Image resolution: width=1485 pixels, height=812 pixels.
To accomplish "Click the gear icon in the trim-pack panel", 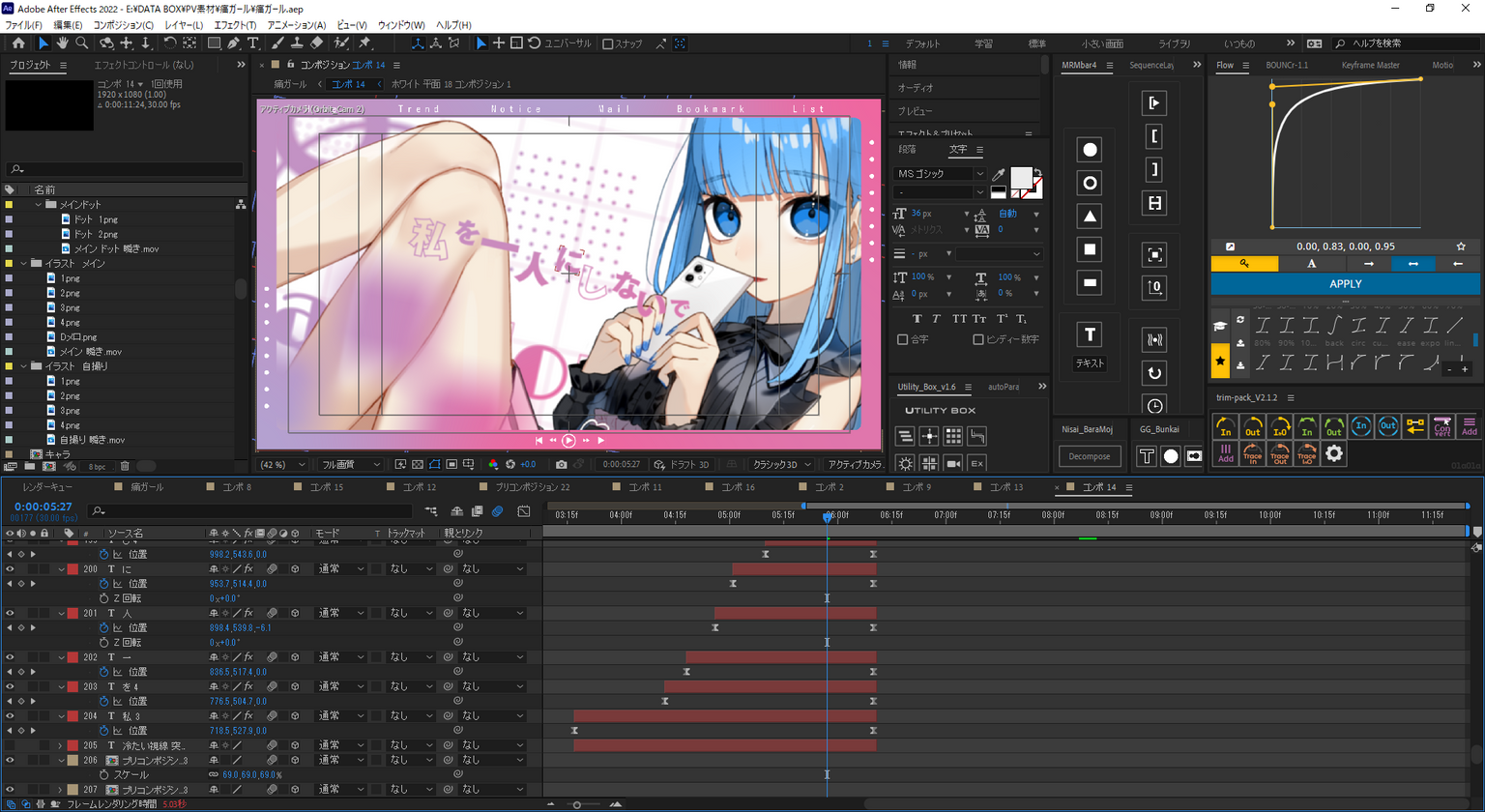I will coord(1334,453).
